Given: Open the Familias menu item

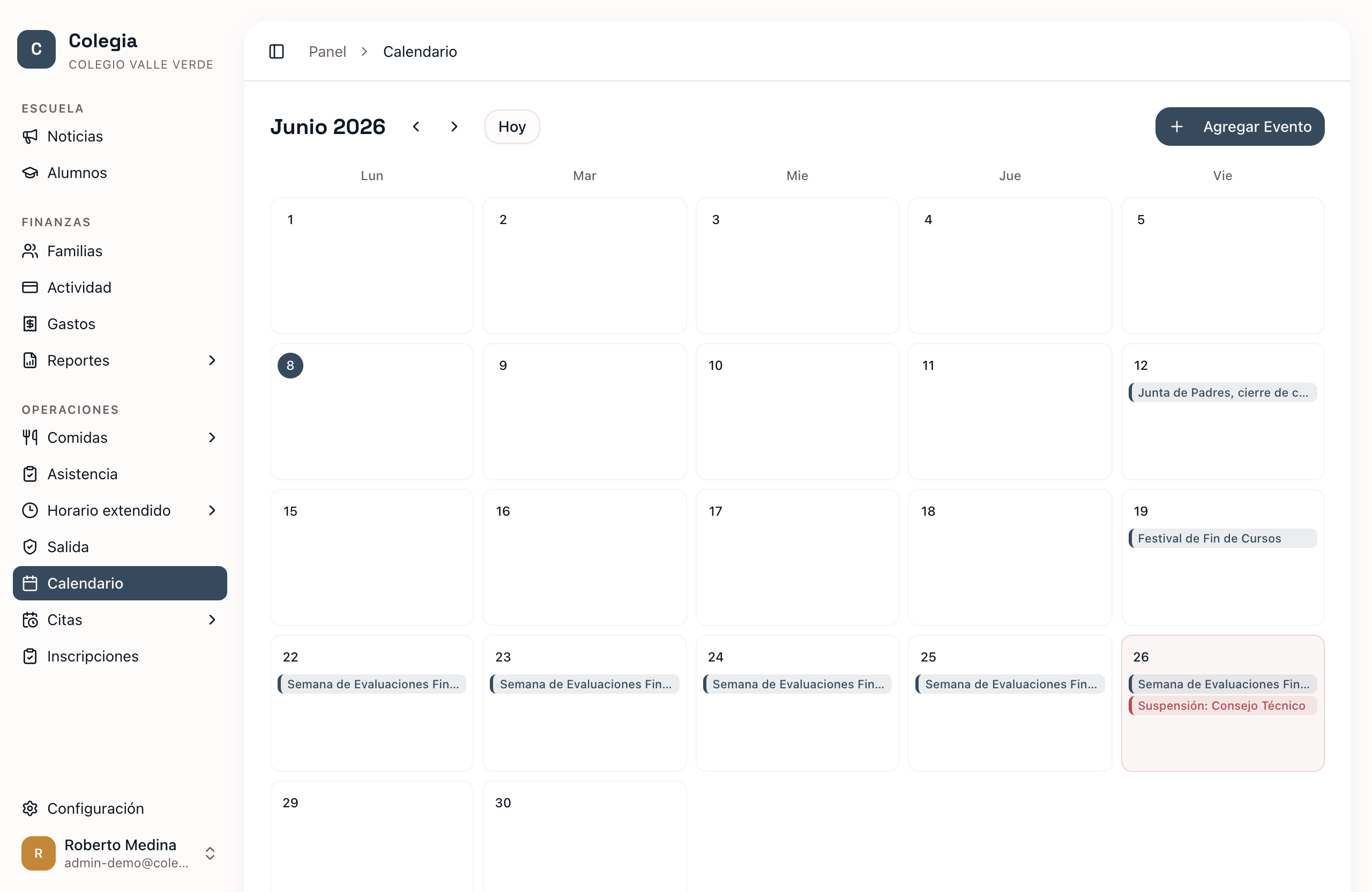Looking at the screenshot, I should (120, 251).
